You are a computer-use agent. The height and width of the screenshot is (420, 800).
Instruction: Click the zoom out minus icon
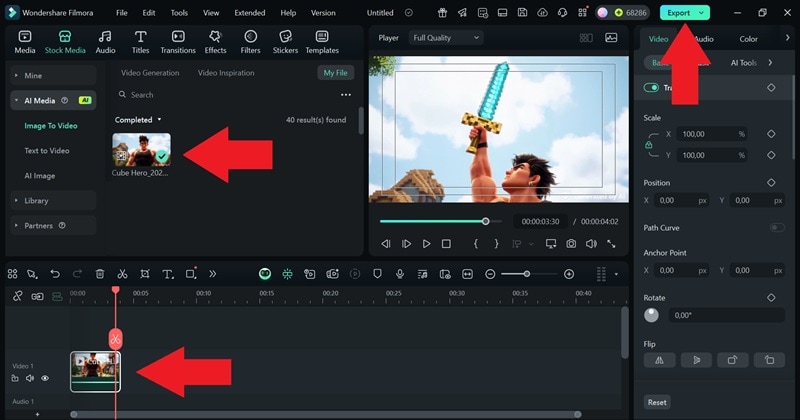point(490,274)
